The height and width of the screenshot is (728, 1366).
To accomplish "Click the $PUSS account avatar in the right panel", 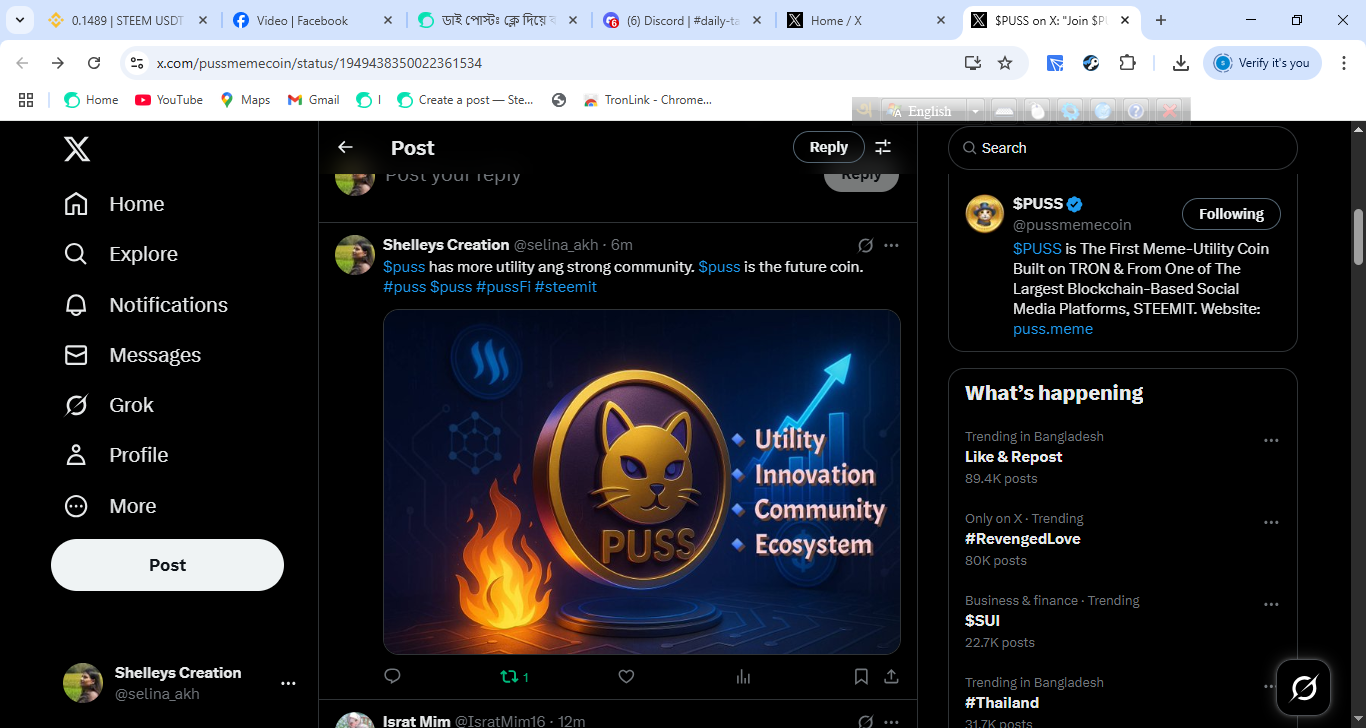I will coord(984,213).
